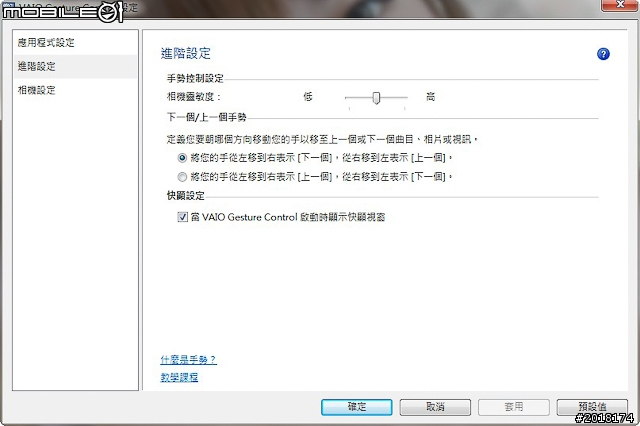This screenshot has width=640, height=426.
Task: Click the 進階設定 heading in the main panel
Action: pyautogui.click(x=186, y=54)
